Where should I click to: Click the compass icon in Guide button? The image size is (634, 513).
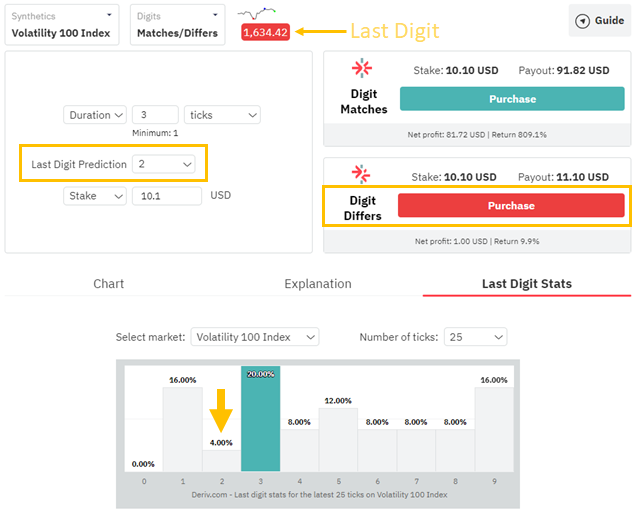point(582,21)
